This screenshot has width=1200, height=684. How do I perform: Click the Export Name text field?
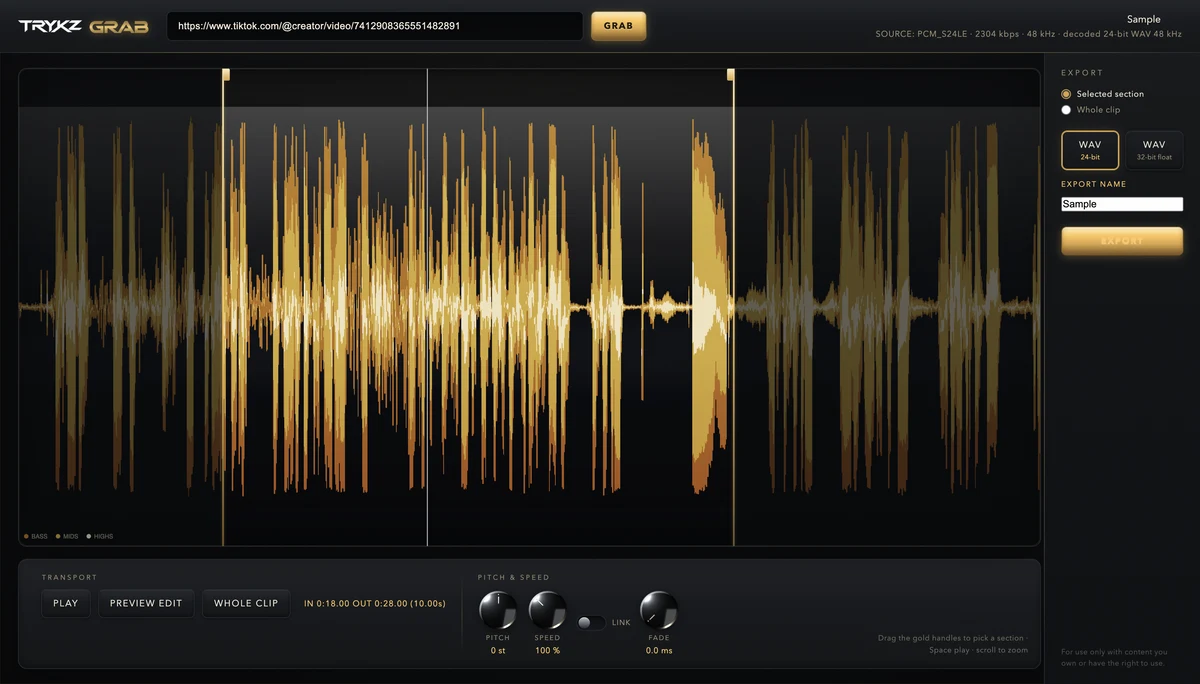click(x=1122, y=204)
